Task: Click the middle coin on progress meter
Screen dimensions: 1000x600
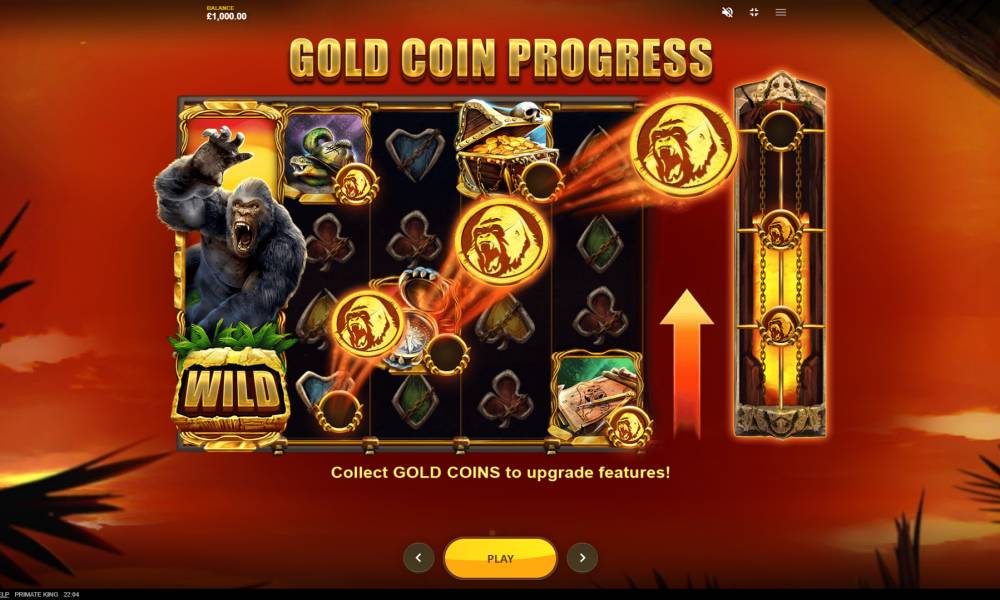Action: pos(779,230)
